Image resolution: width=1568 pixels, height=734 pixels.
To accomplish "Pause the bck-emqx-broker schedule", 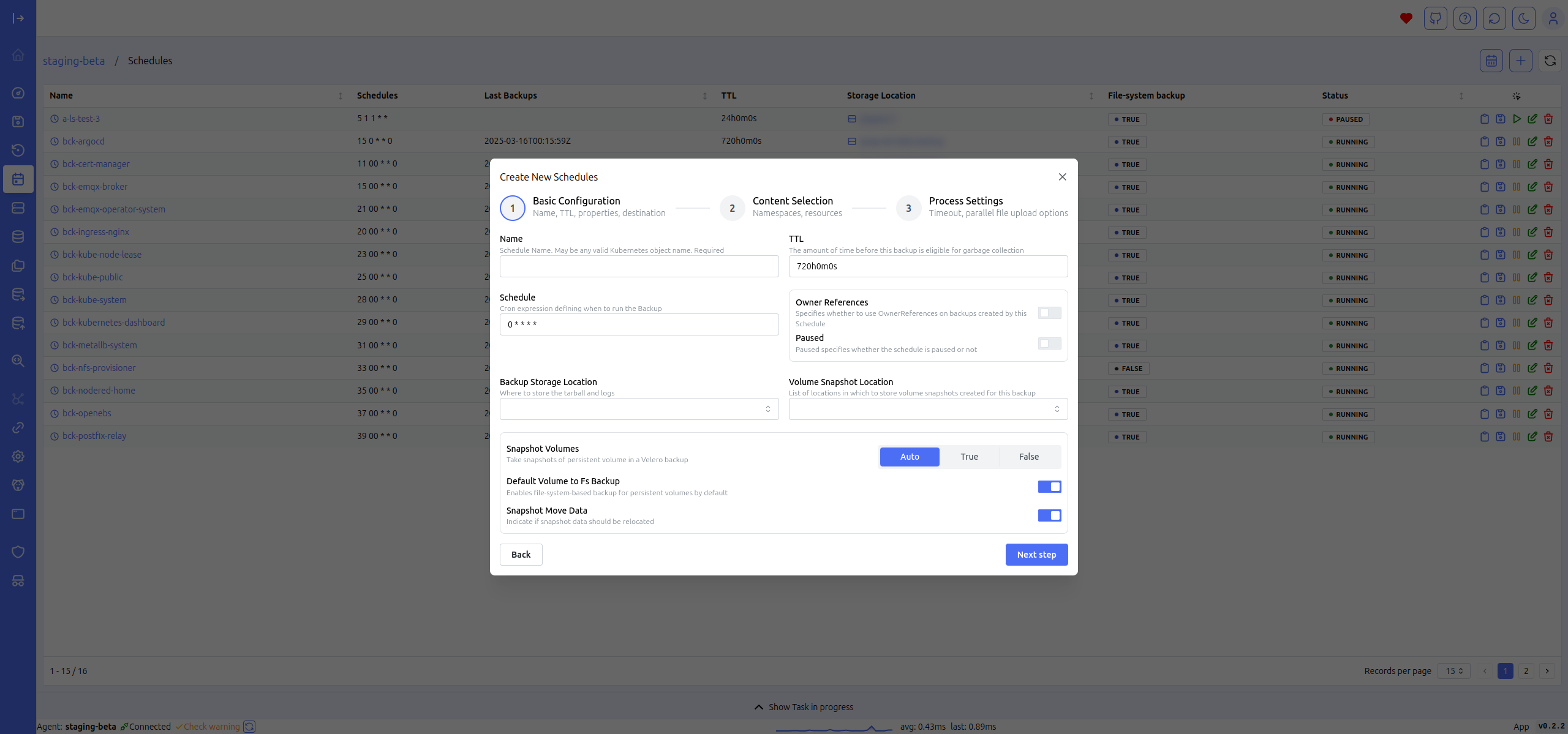I will [1517, 187].
